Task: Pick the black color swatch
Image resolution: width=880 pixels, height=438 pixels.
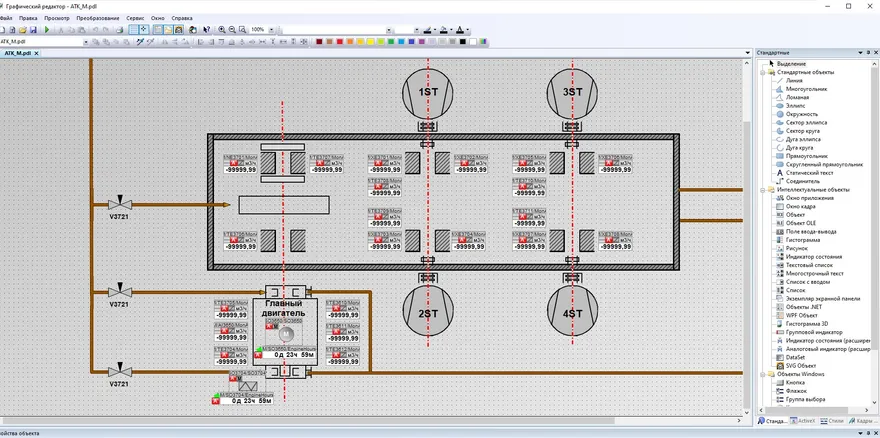Action: pyautogui.click(x=462, y=42)
